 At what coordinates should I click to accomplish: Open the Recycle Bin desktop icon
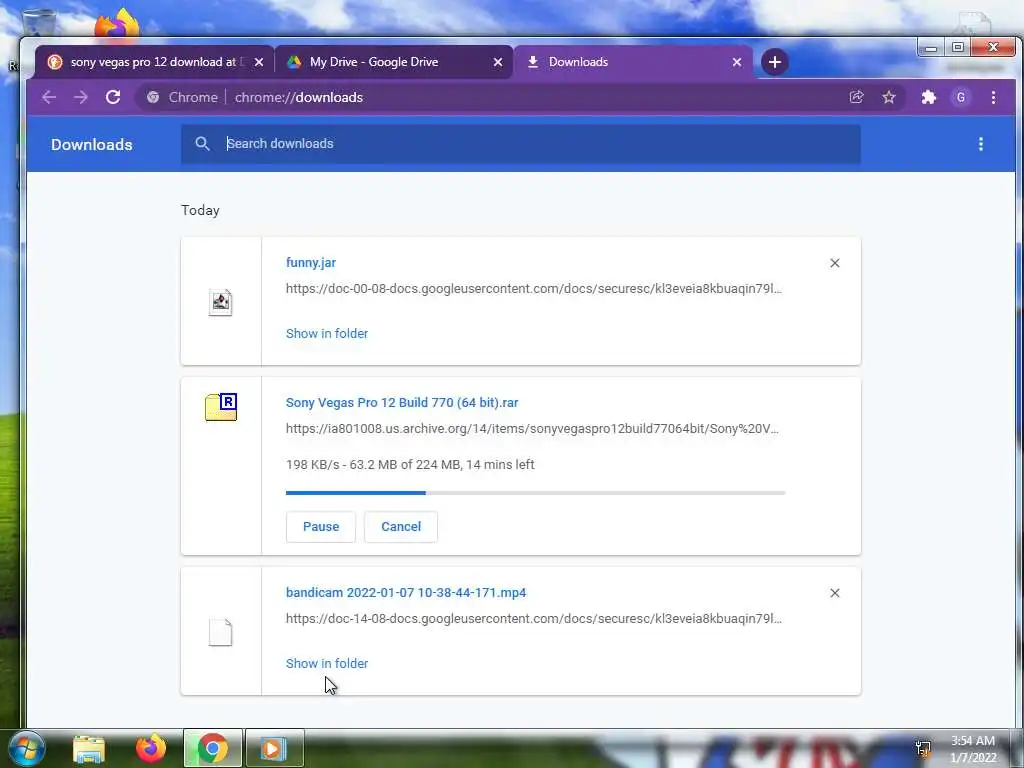tap(38, 23)
